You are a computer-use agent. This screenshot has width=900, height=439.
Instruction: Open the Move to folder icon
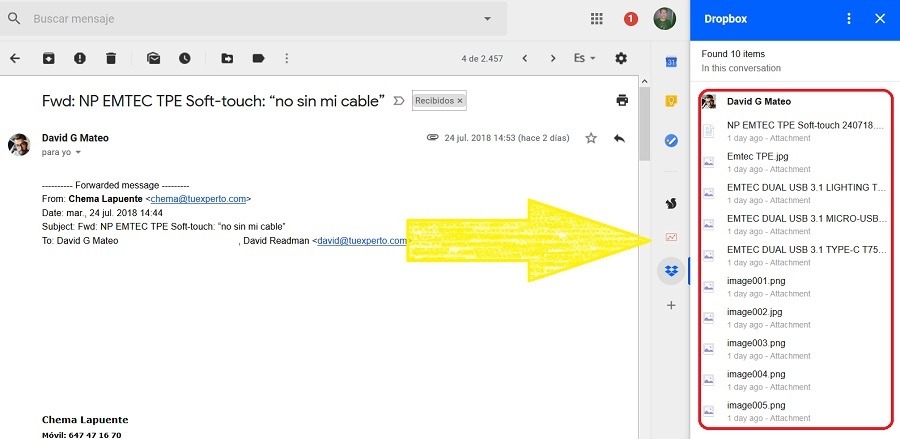[x=227, y=59]
